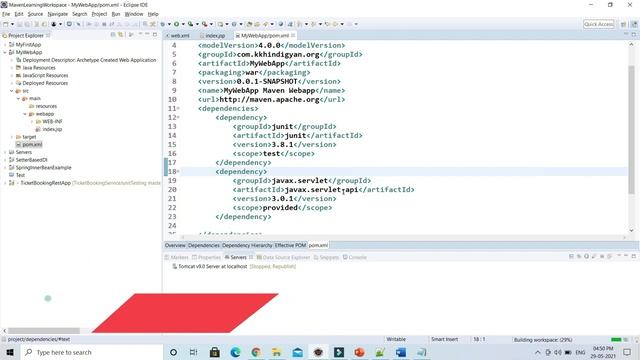Fold the junit dependency at line 12
Image resolution: width=640 pixels, height=360 pixels.
(x=178, y=118)
